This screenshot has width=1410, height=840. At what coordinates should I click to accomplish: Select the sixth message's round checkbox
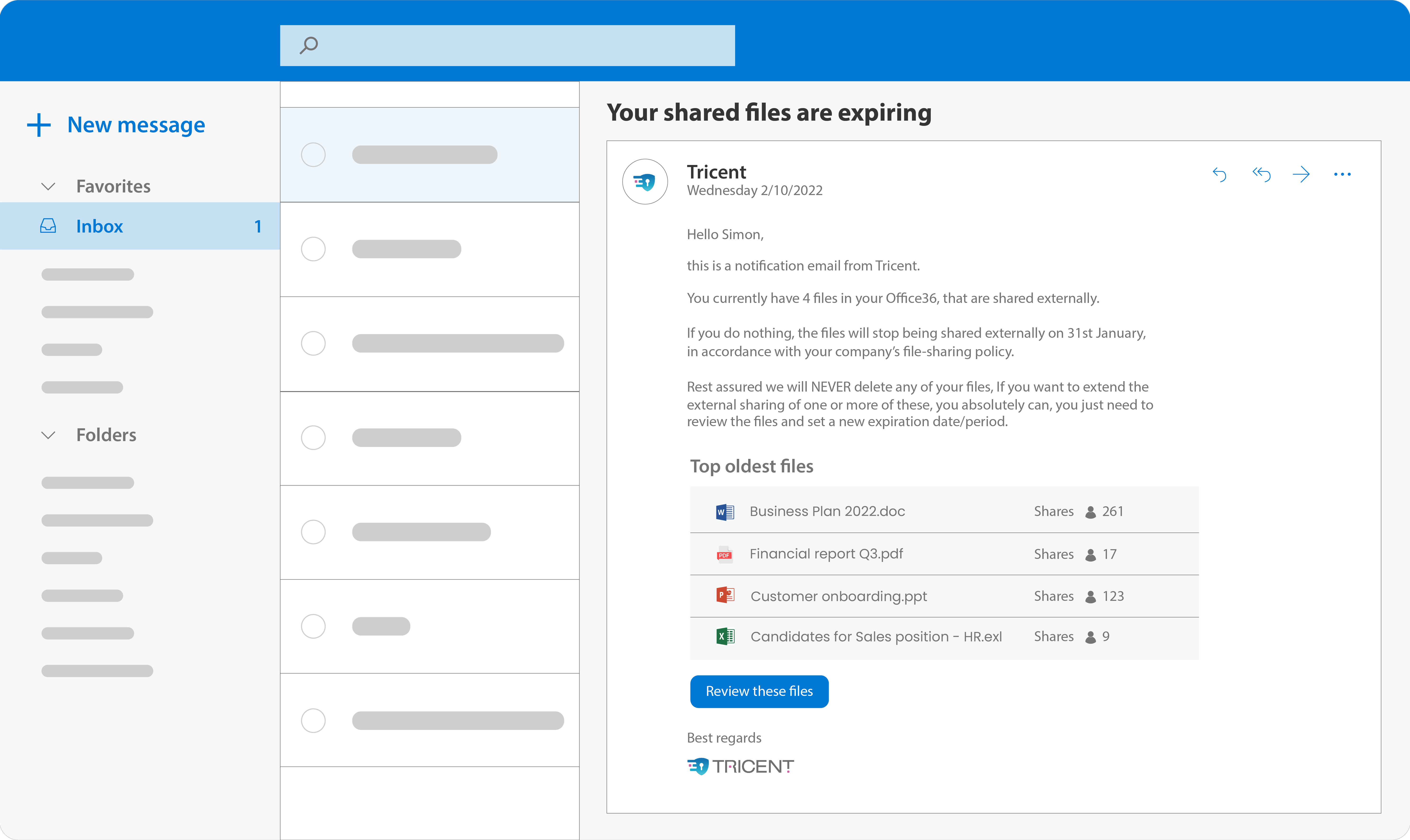313,626
